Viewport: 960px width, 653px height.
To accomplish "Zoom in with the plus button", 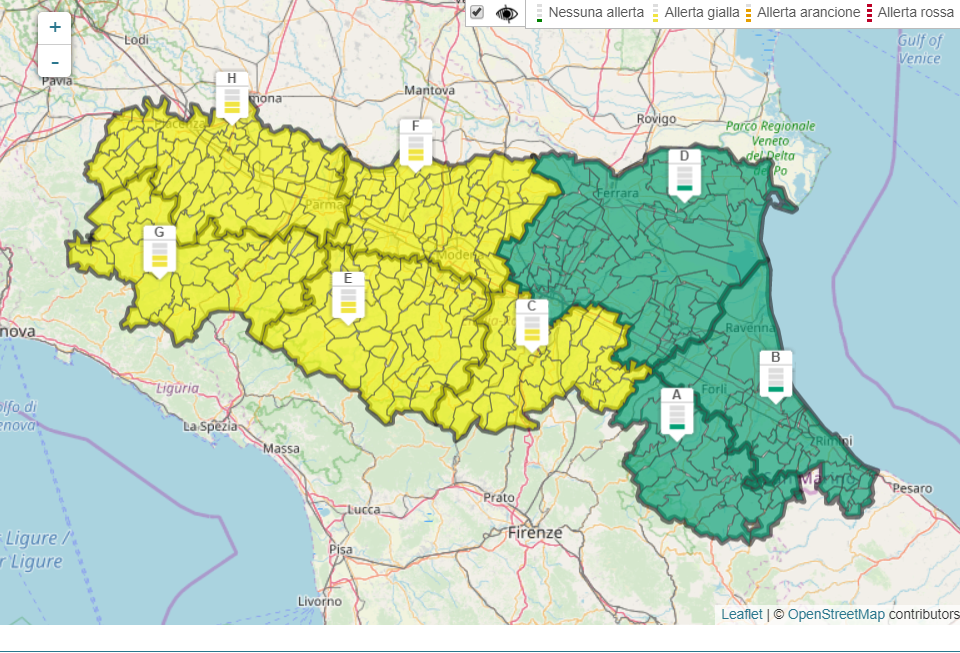I will 54,28.
